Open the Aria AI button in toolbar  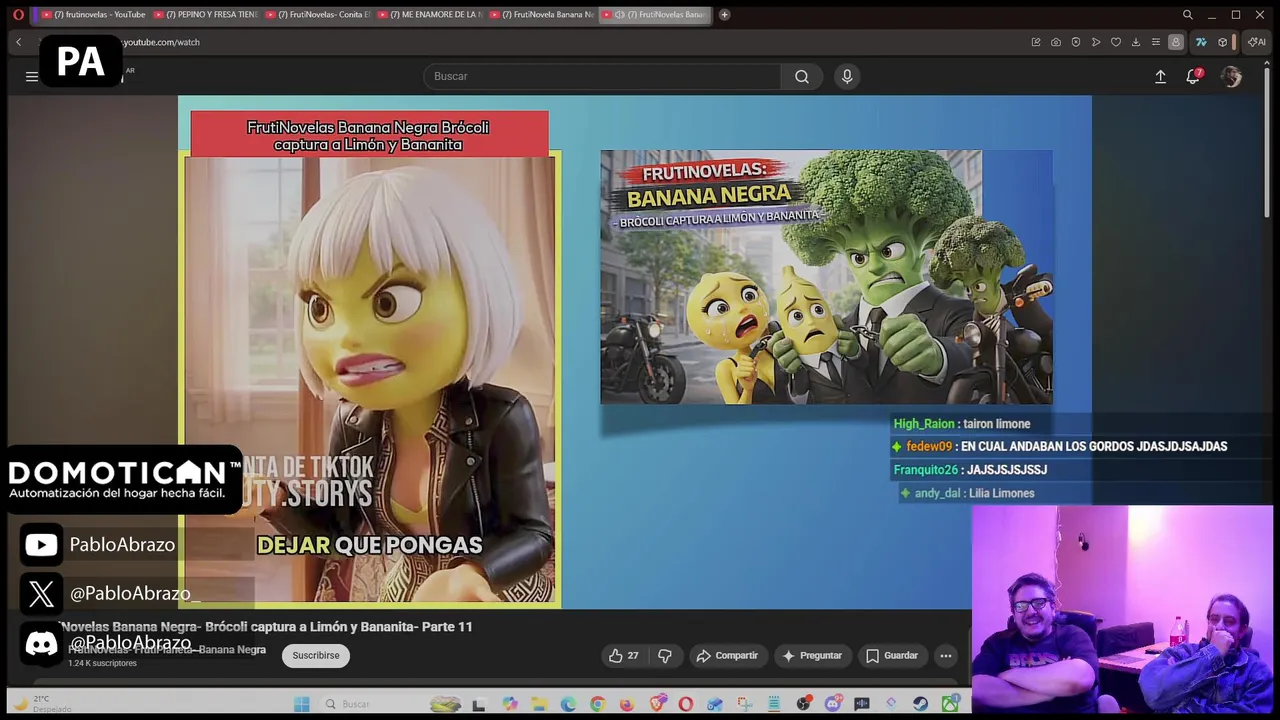[x=1257, y=42]
